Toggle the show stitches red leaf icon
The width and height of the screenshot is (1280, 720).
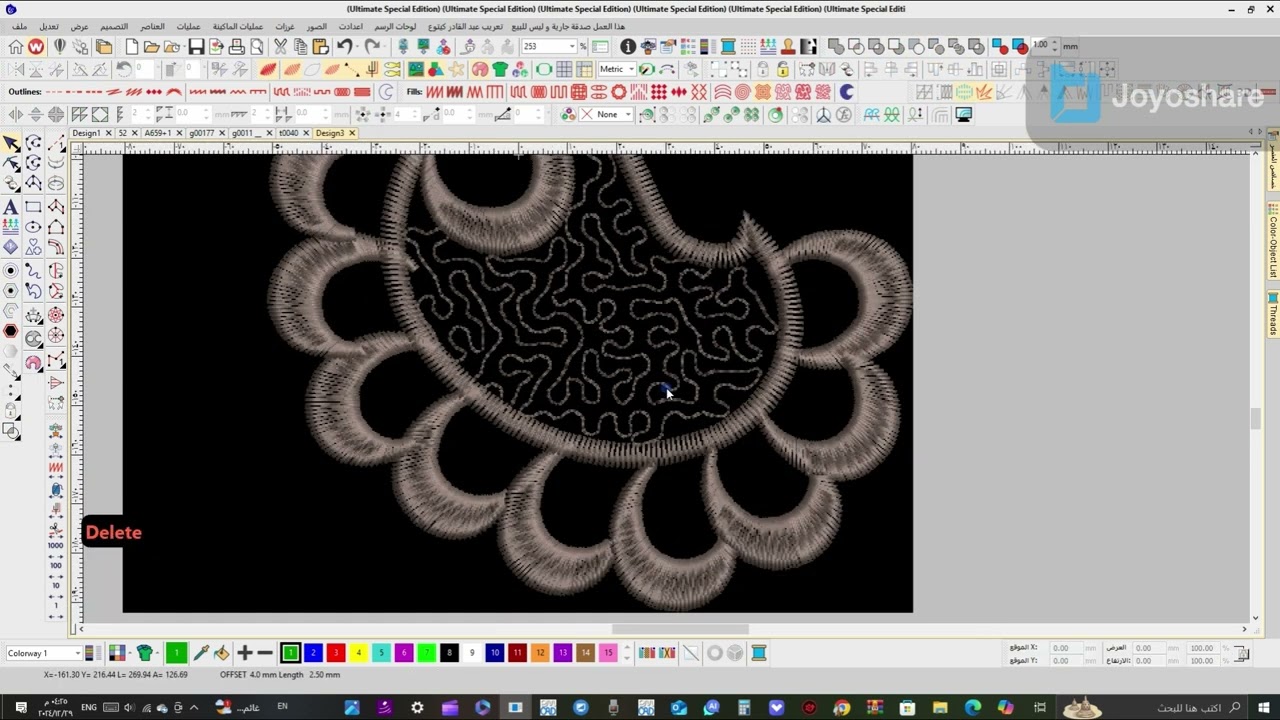267,69
